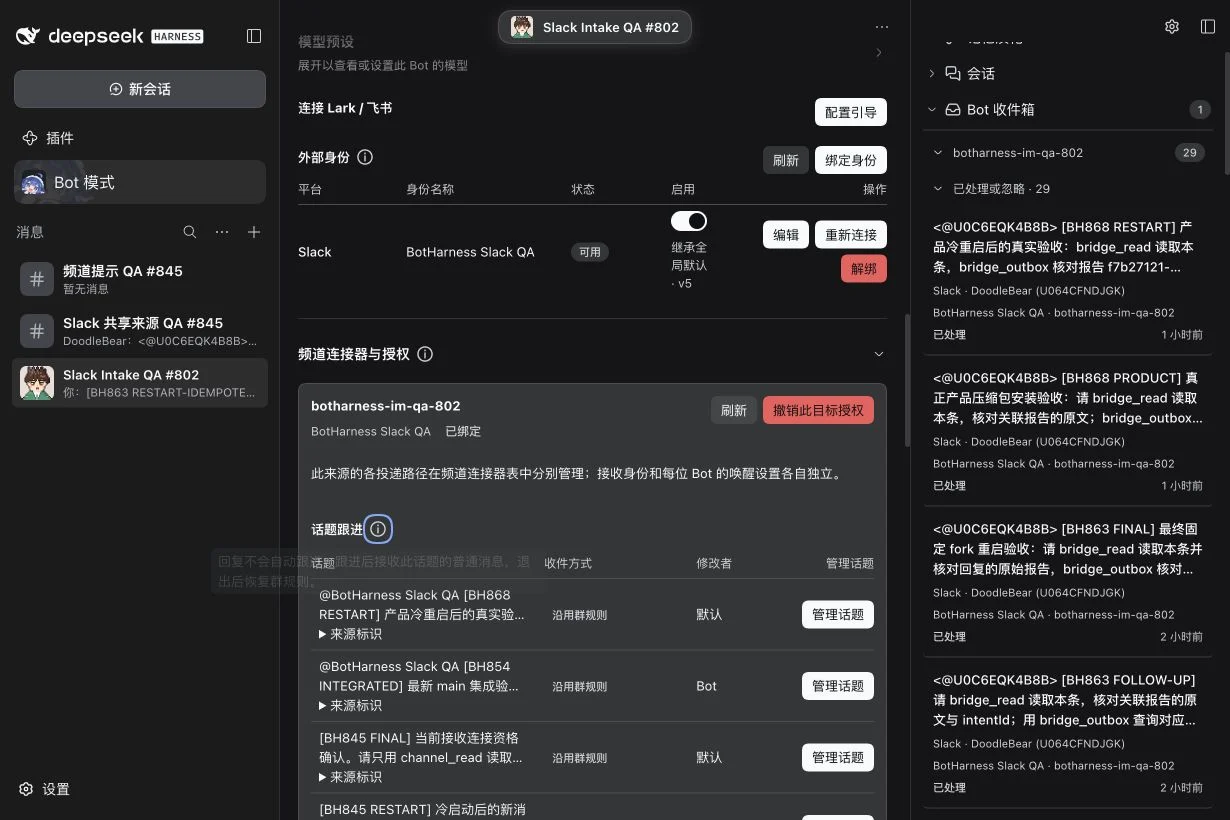Click 重新连接 for Slack identity
The image size is (1230, 820).
click(851, 235)
